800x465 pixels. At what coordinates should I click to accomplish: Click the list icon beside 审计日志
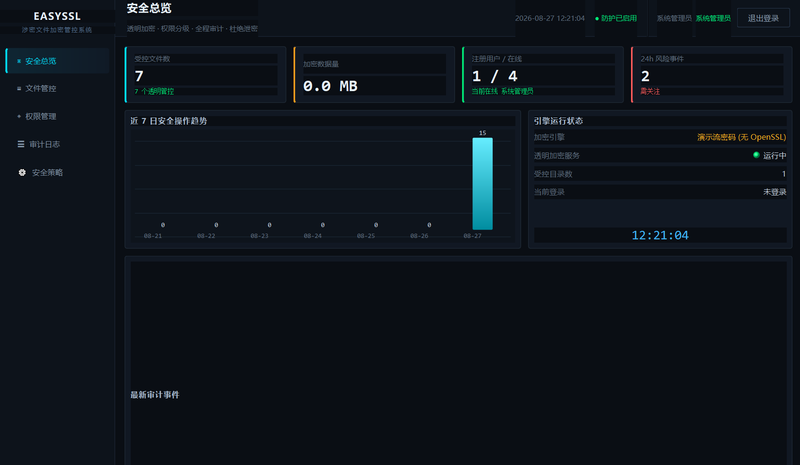(x=21, y=144)
